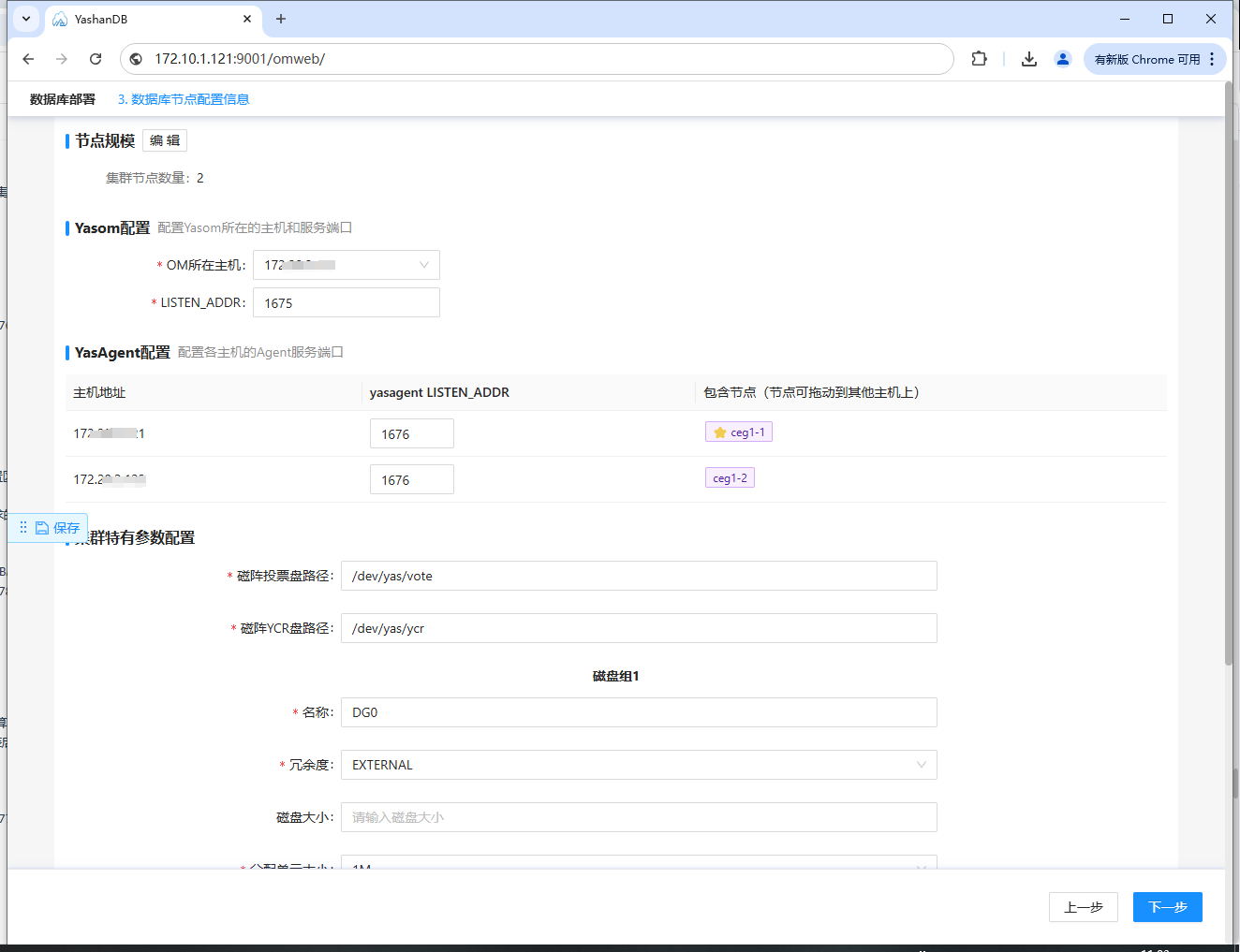Click the 磁盘大小 input field

[639, 817]
